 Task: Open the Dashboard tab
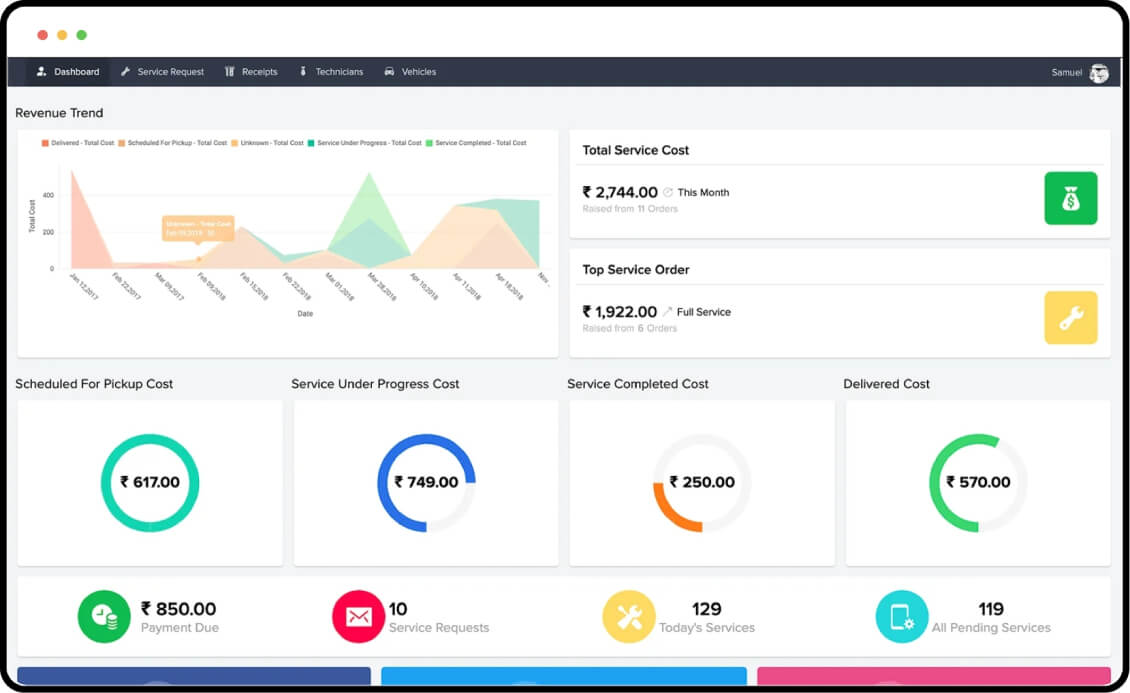(68, 72)
